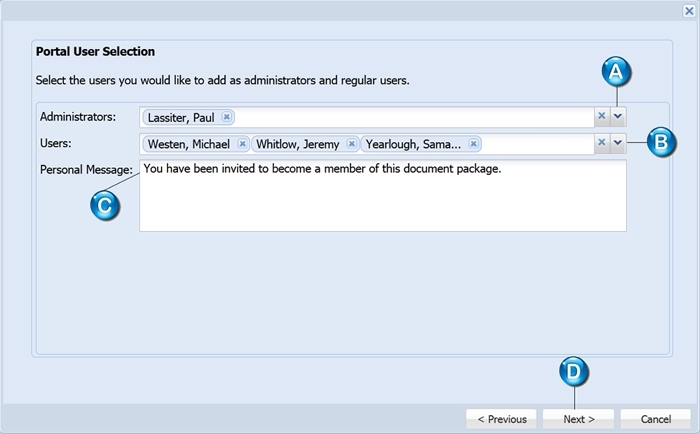Remove Yearlough, Sama... tag from Users
The width and height of the screenshot is (700, 434).
[x=474, y=144]
